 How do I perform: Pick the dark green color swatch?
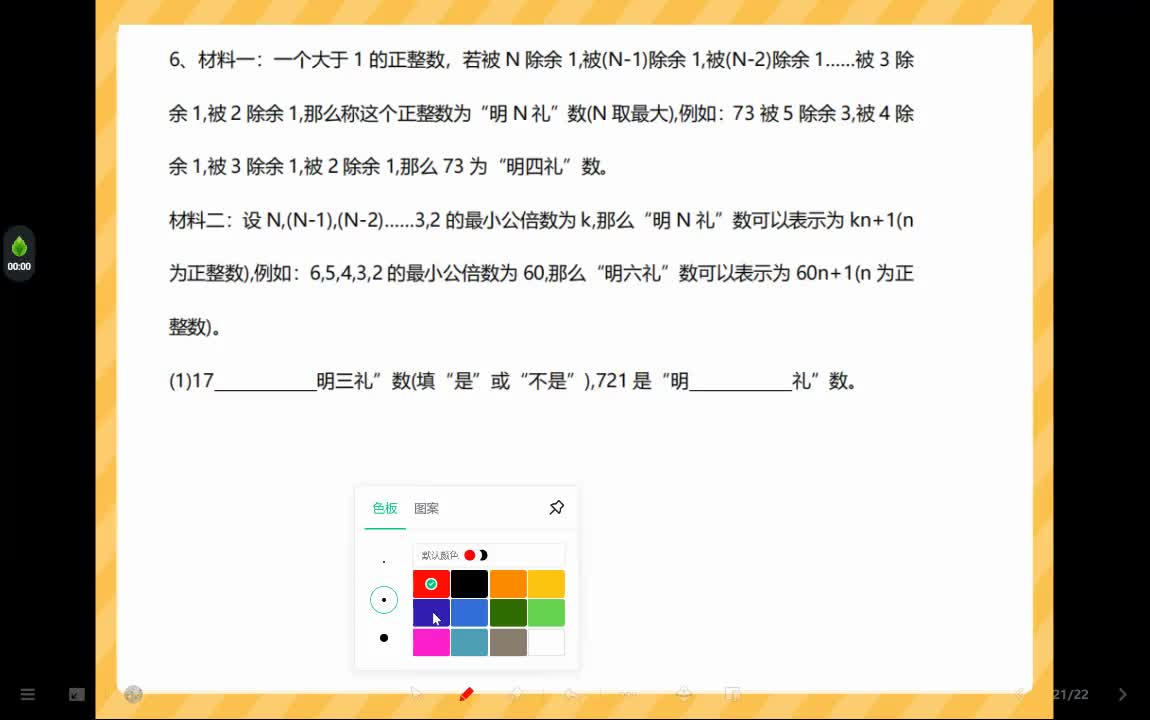pyautogui.click(x=508, y=613)
